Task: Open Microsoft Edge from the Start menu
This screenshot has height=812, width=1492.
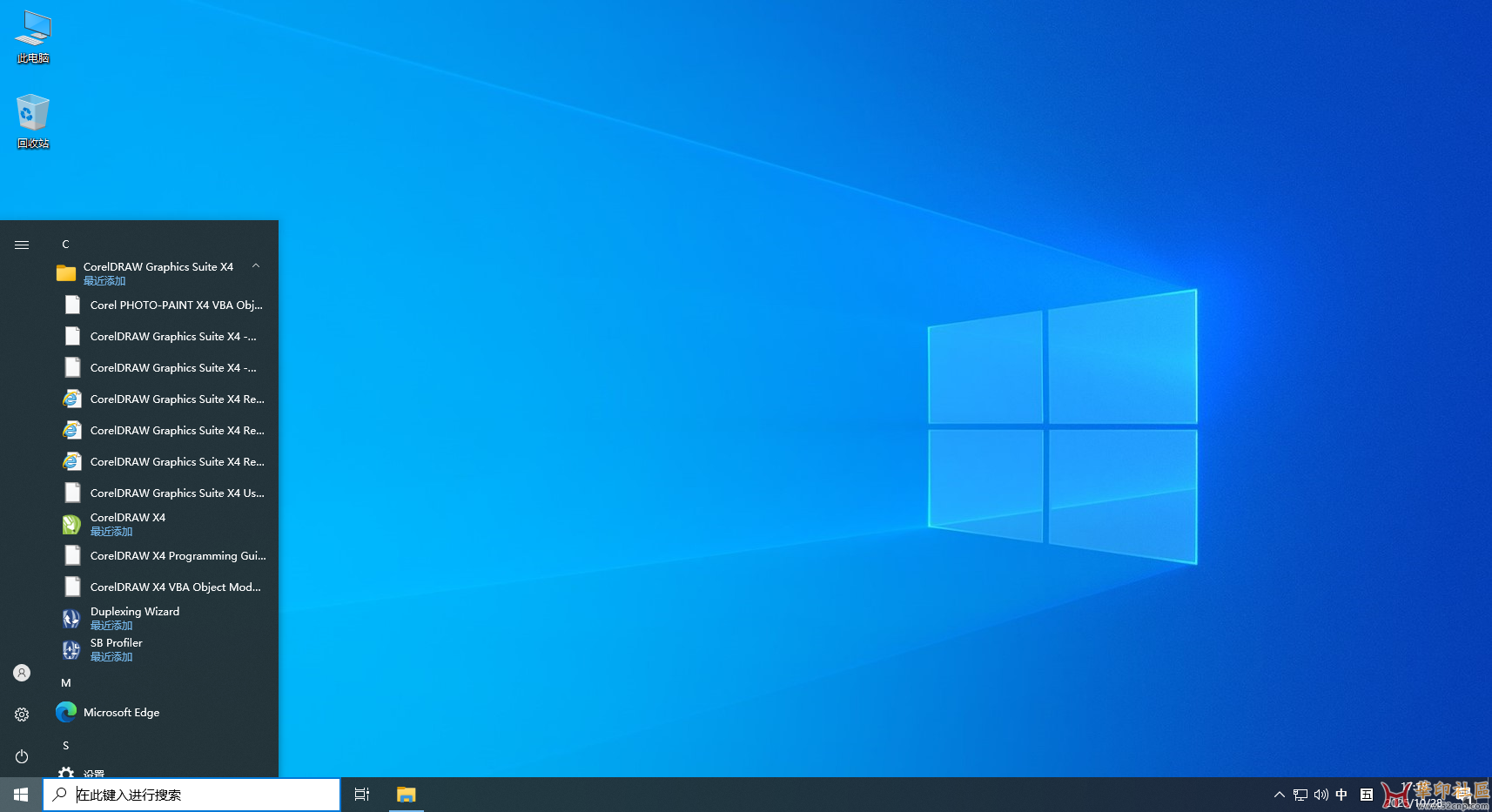Action: pos(120,712)
